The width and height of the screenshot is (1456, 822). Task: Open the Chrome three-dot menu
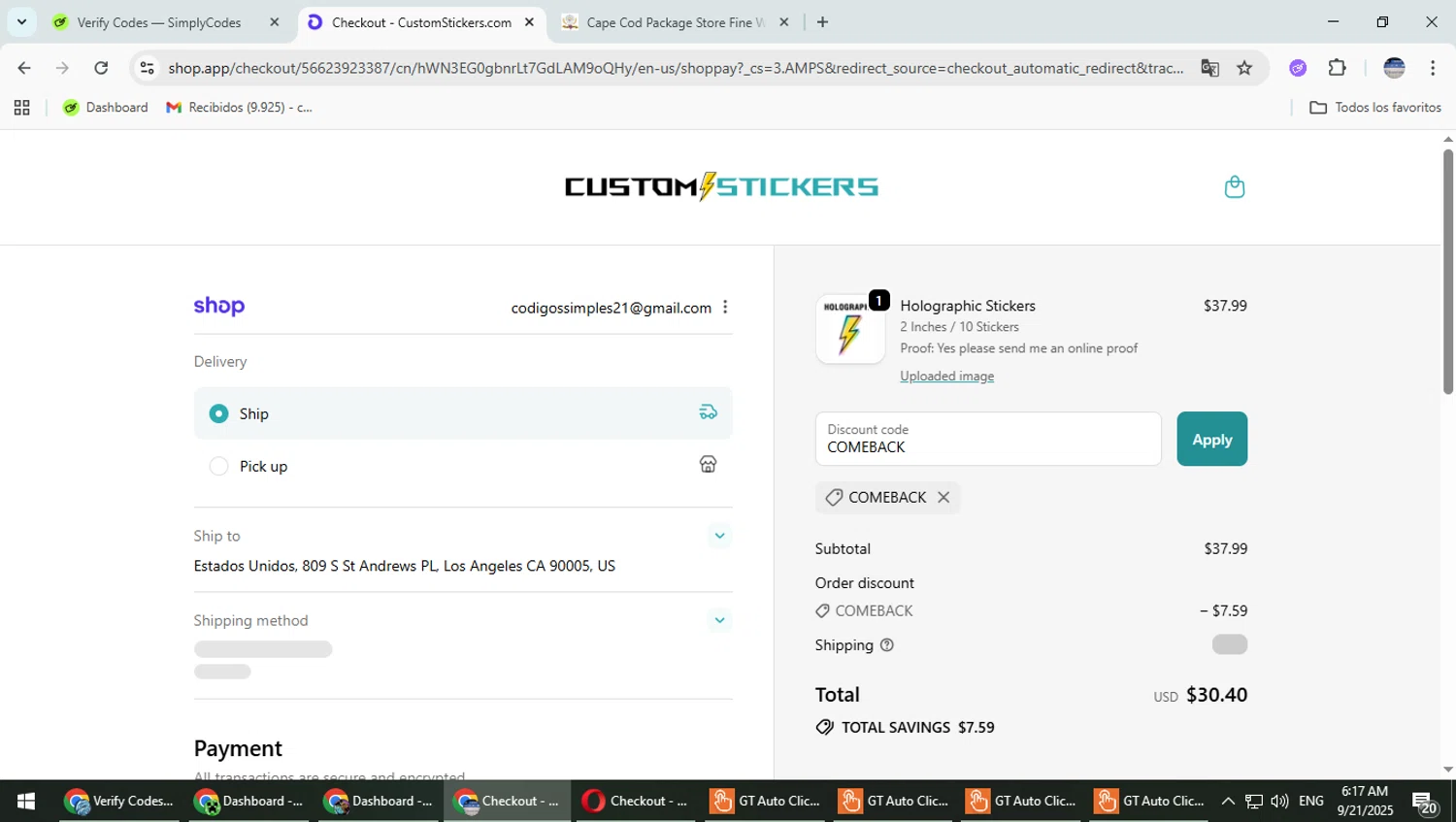[1433, 68]
